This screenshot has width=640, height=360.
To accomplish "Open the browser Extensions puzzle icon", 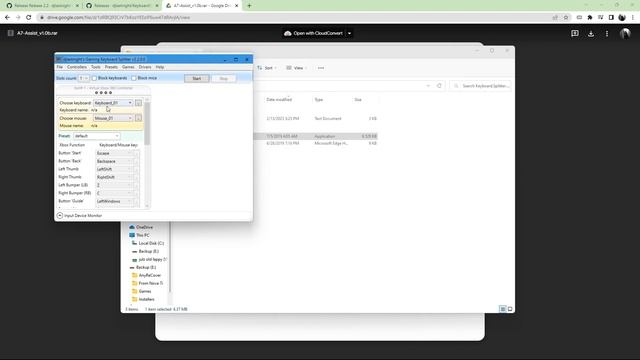I will (x=590, y=18).
